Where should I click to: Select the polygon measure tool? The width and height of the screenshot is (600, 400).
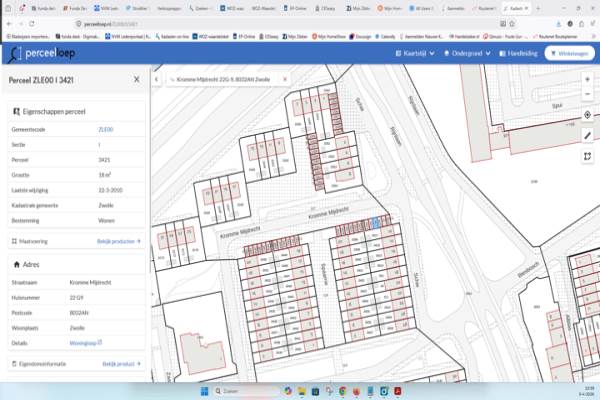(588, 154)
